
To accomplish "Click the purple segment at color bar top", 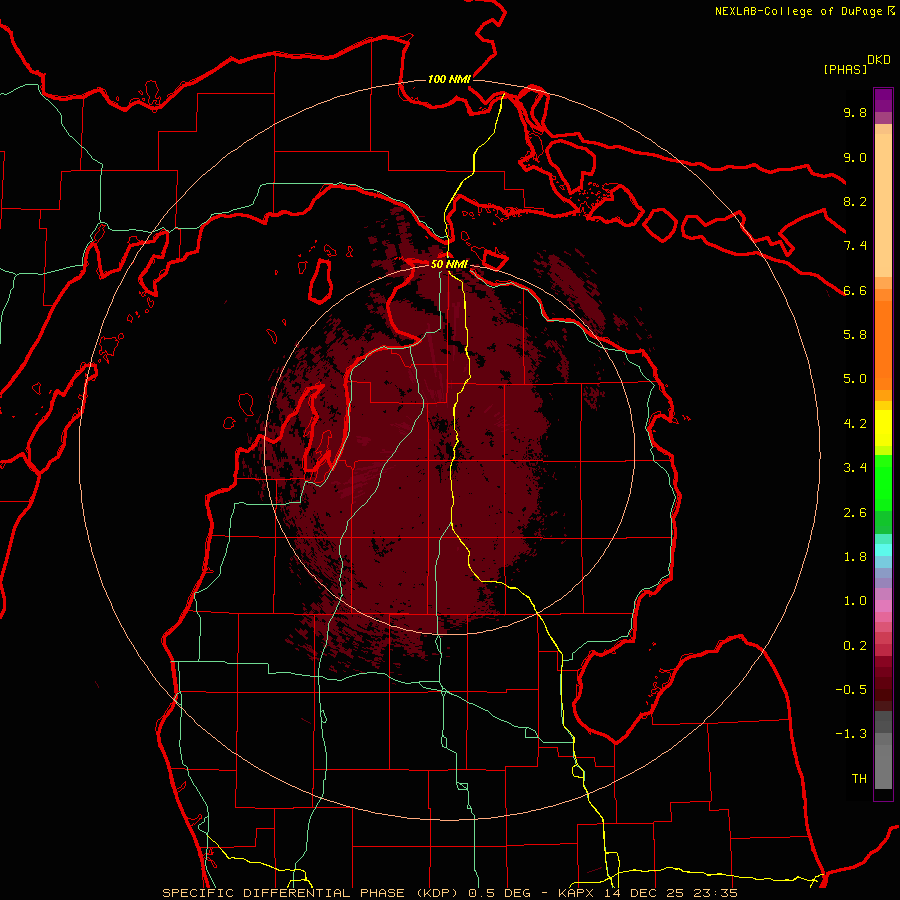I will [x=883, y=100].
